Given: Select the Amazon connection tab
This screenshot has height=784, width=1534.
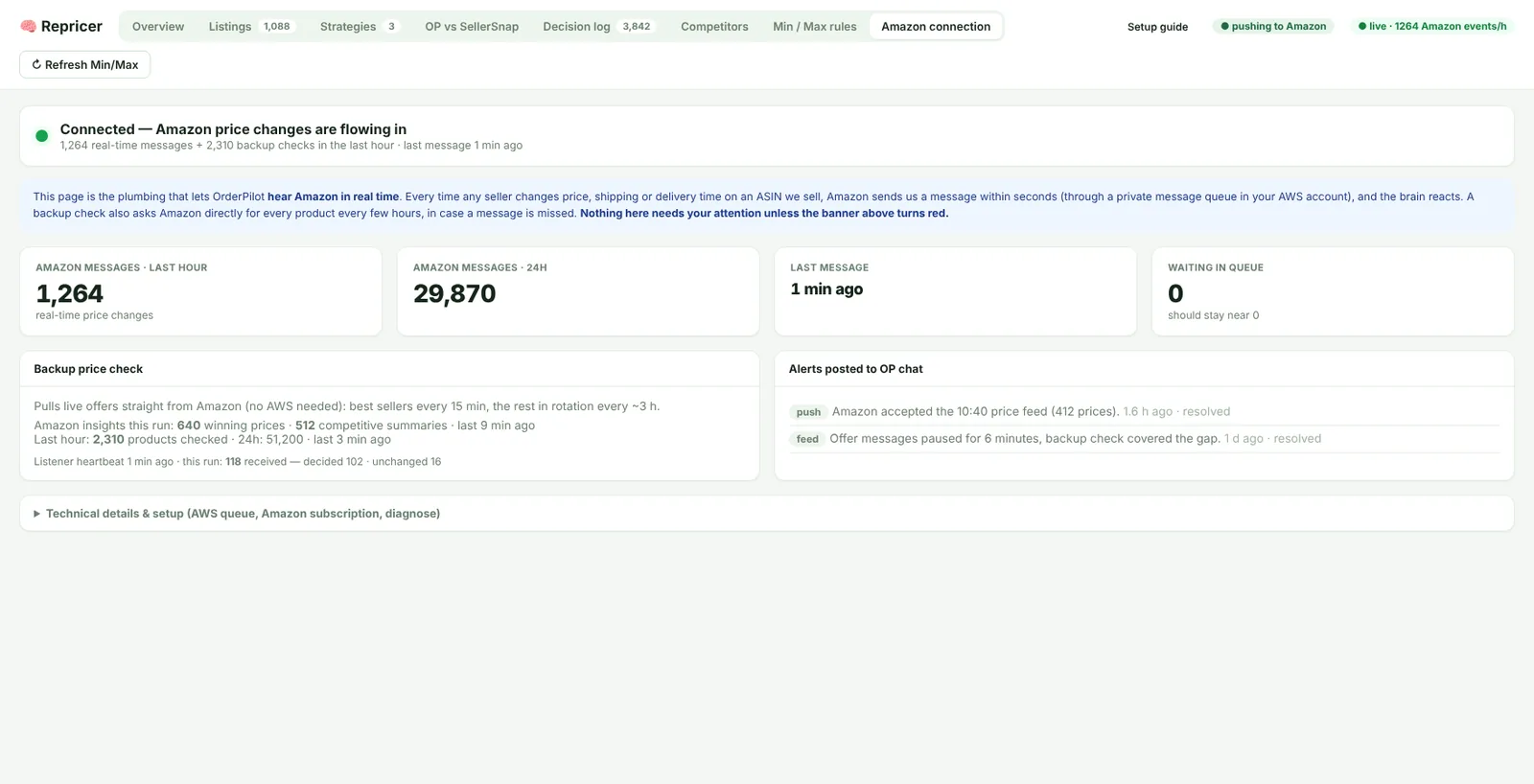Looking at the screenshot, I should (936, 27).
